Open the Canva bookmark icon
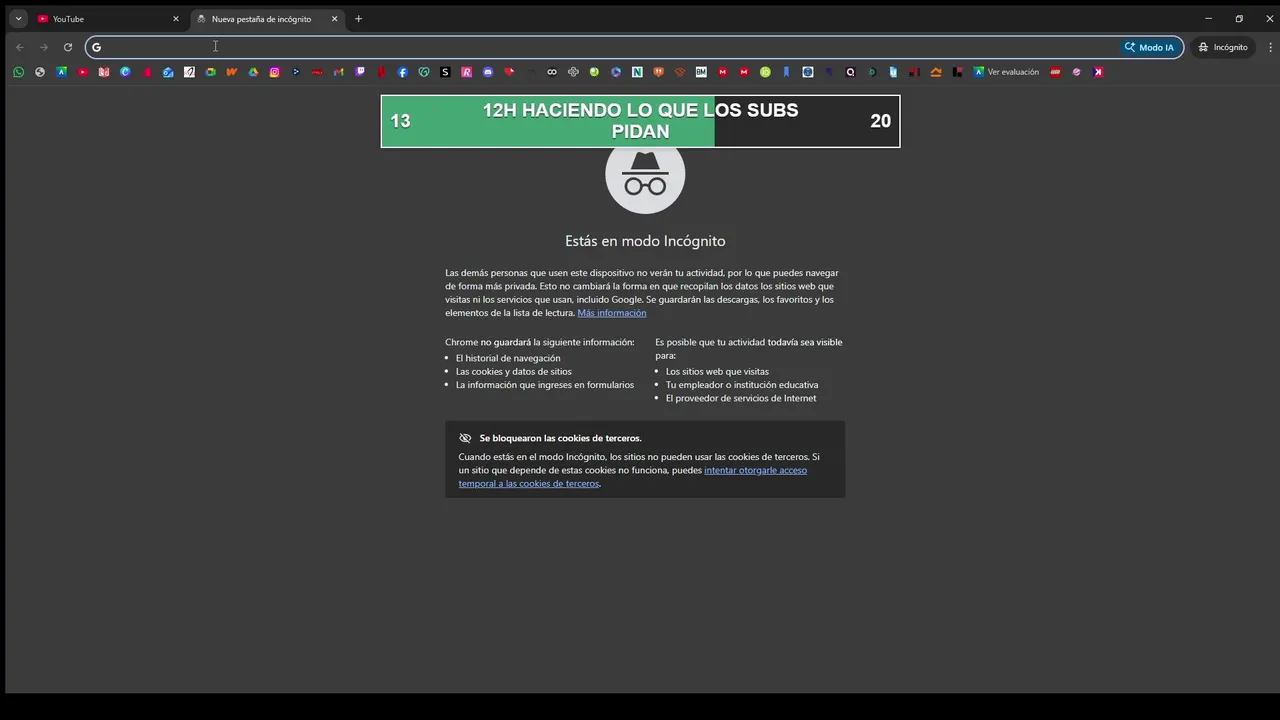Screen dimensions: 1280x720 pos(125,72)
